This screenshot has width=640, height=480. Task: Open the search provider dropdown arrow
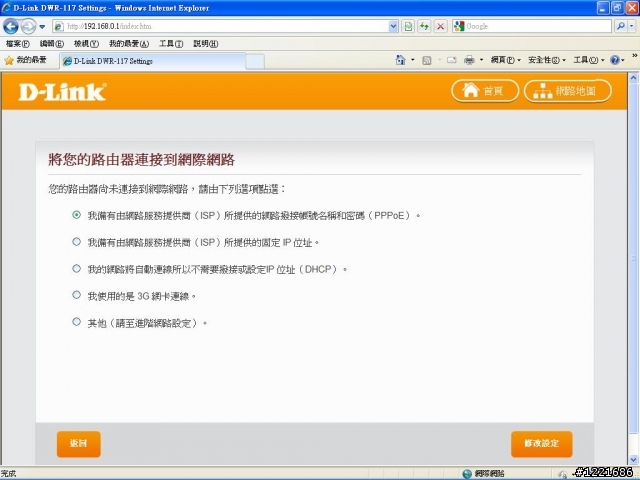click(632, 27)
